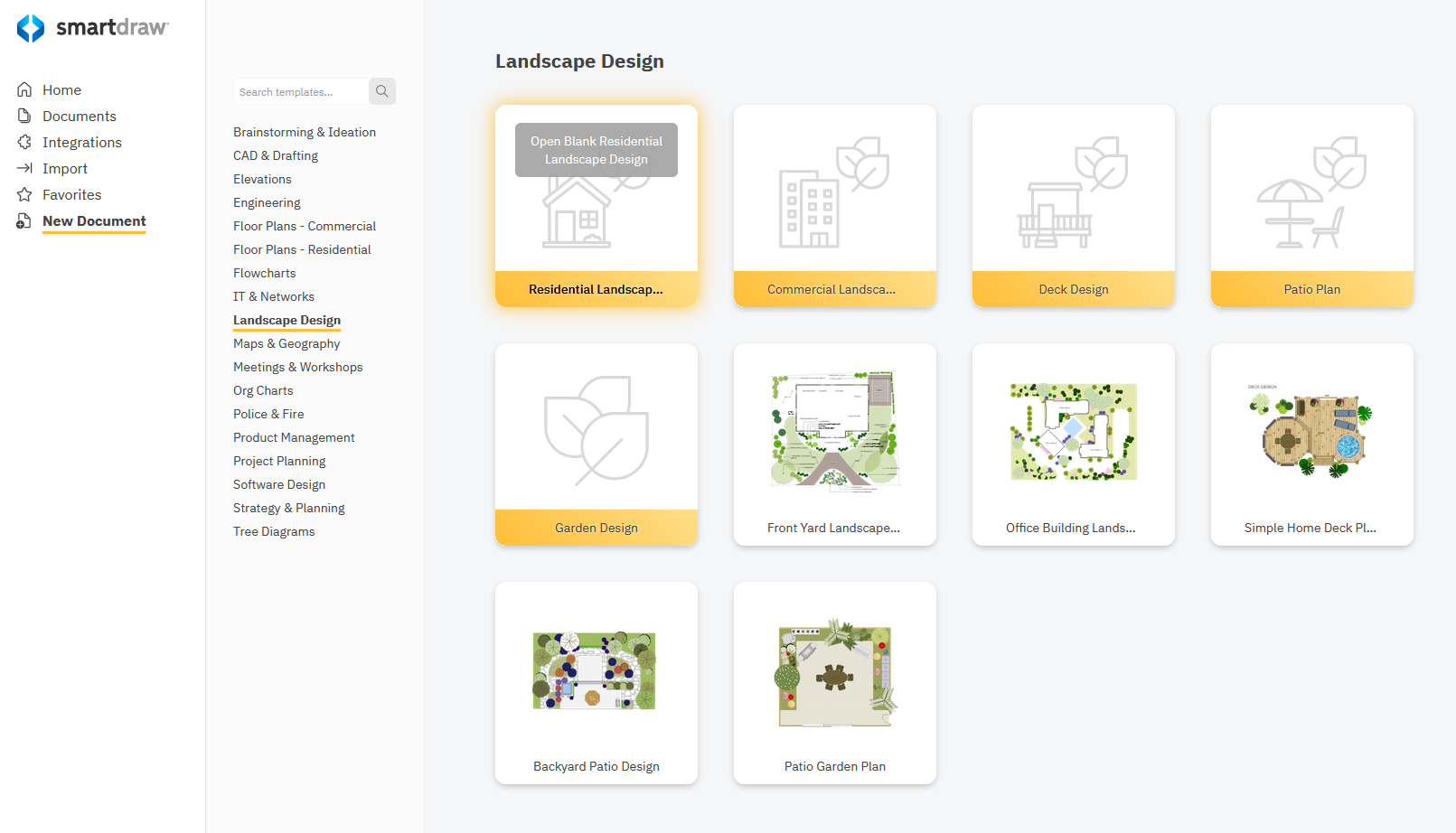1456x833 pixels.
Task: Open Documents from the left sidebar
Action: 25,116
